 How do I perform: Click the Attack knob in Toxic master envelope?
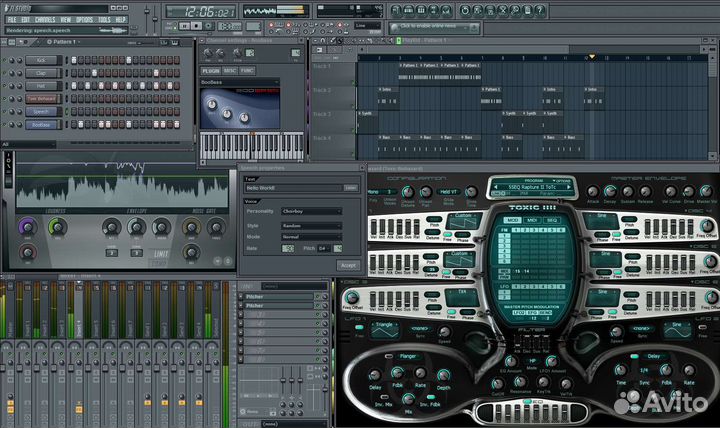[x=593, y=191]
